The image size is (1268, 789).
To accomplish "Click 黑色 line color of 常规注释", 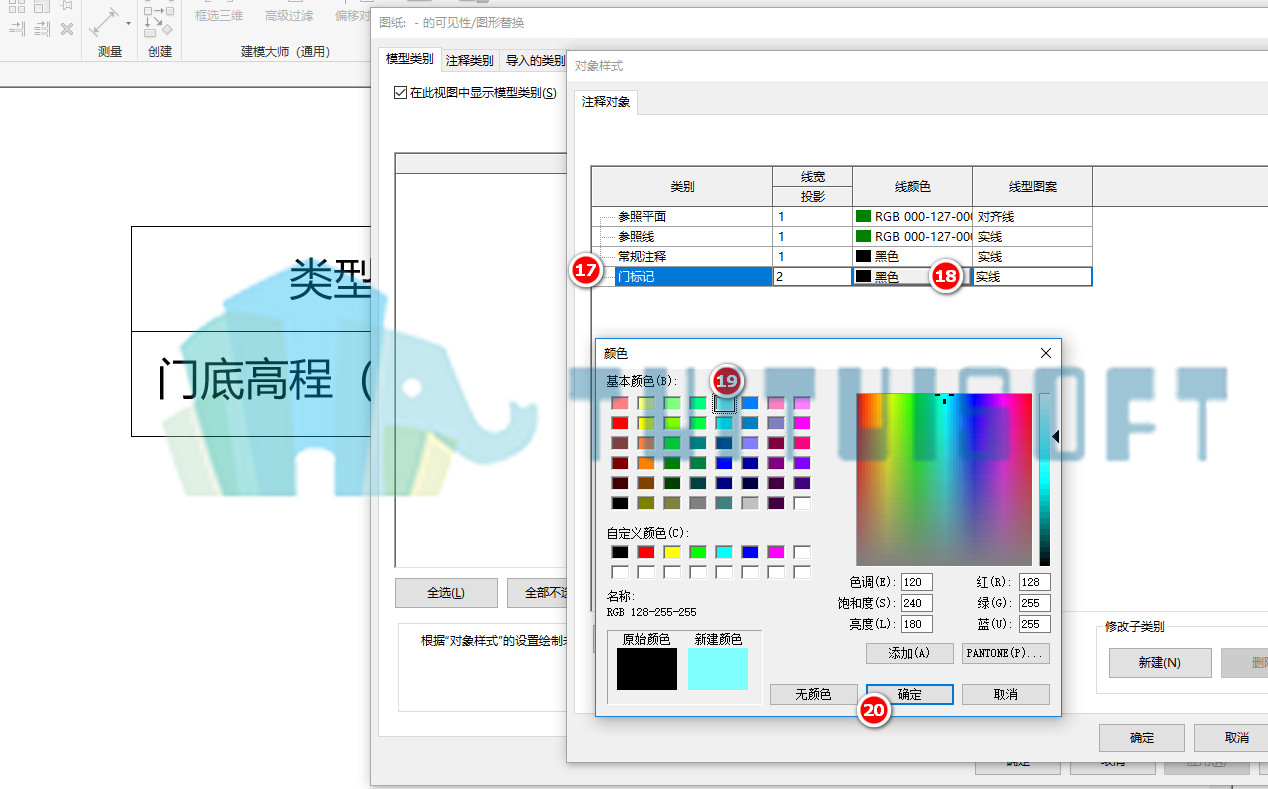I will pos(912,256).
